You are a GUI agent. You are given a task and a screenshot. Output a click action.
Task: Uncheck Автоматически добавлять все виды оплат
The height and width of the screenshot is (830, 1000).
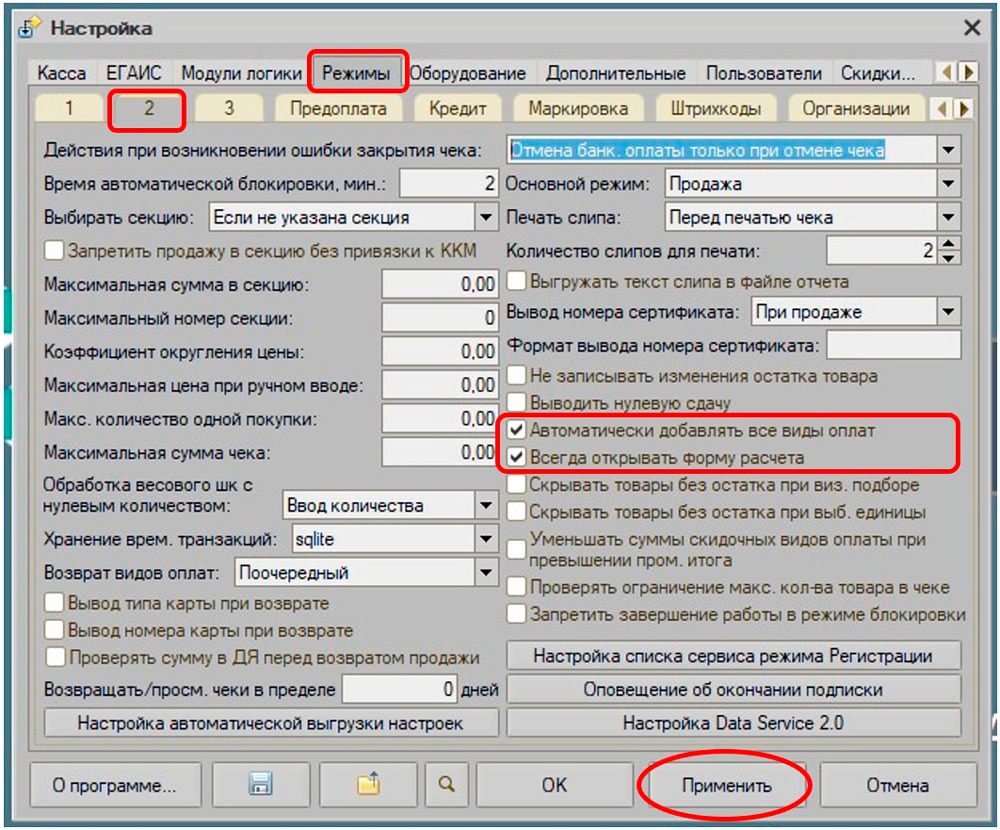[x=517, y=431]
